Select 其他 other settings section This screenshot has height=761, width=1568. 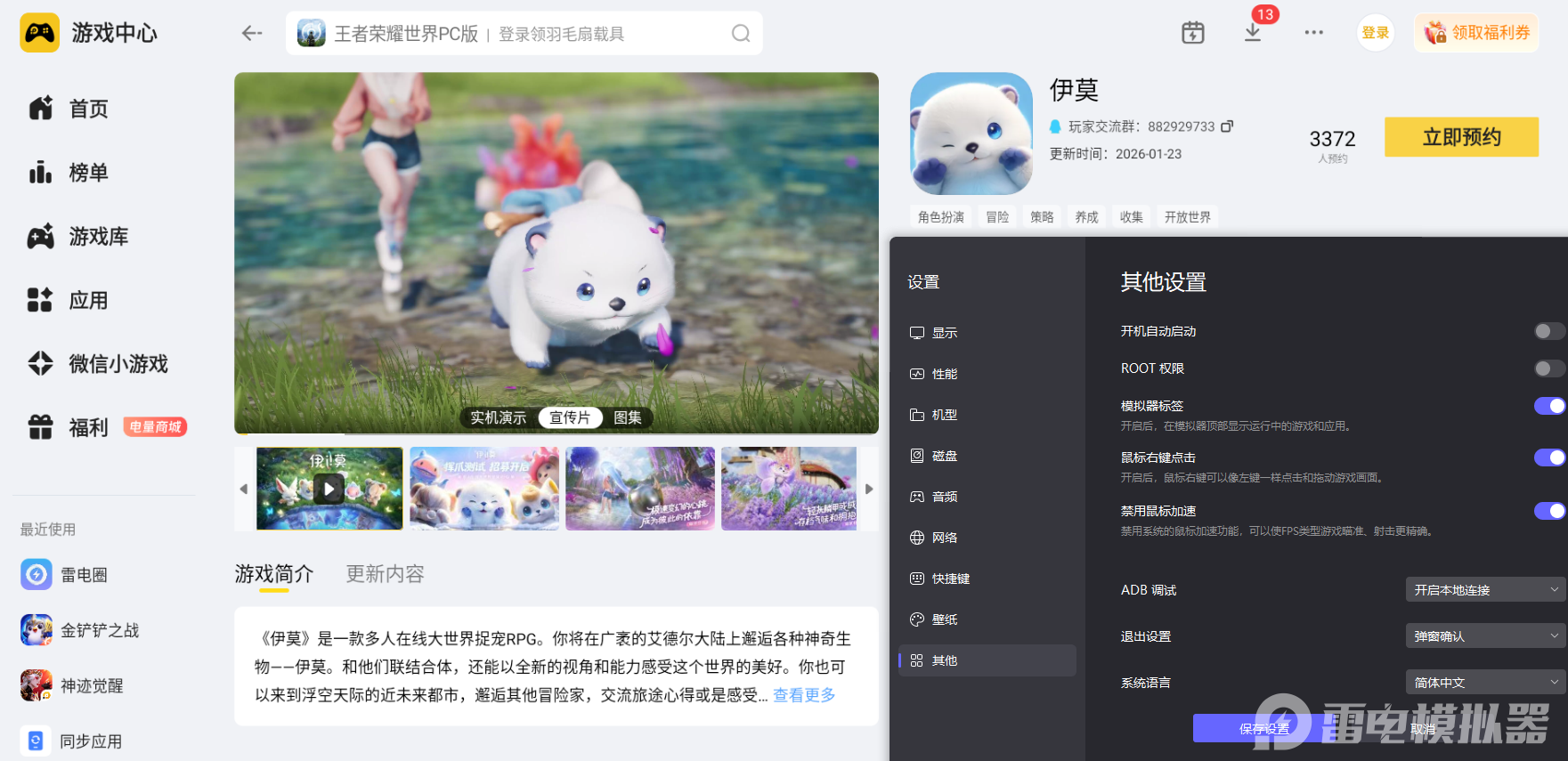(x=987, y=660)
